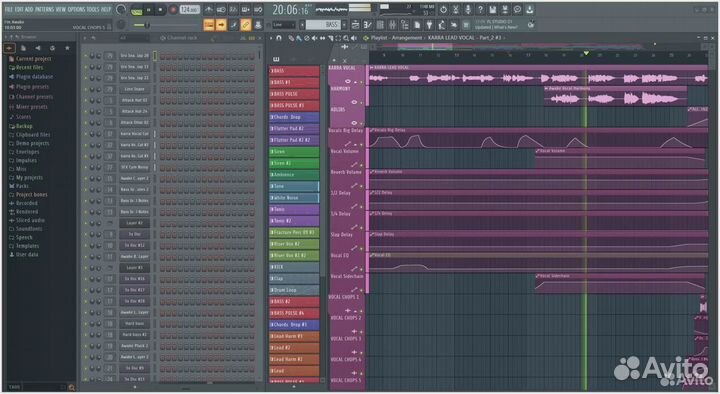Select 'Attack Hat 03' channel button

tap(135, 100)
